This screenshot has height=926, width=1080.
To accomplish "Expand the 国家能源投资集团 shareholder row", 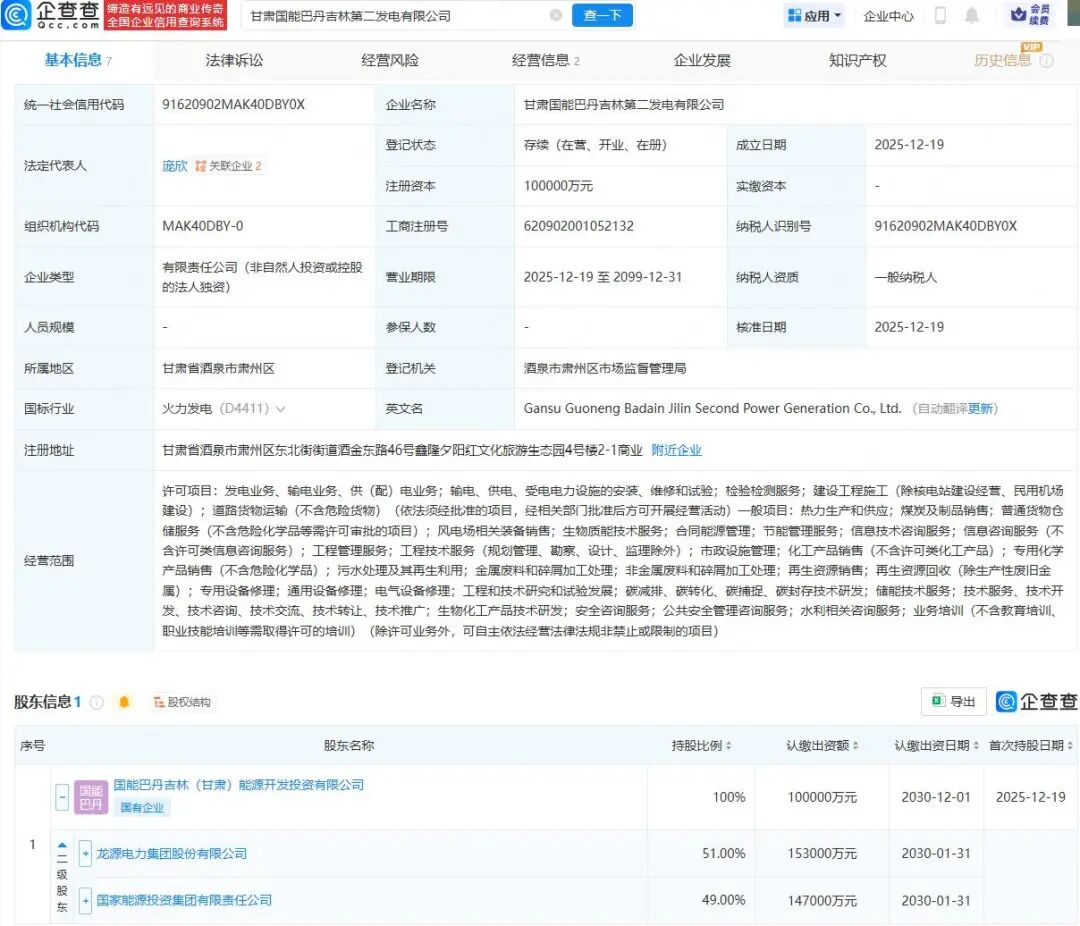I will 85,900.
